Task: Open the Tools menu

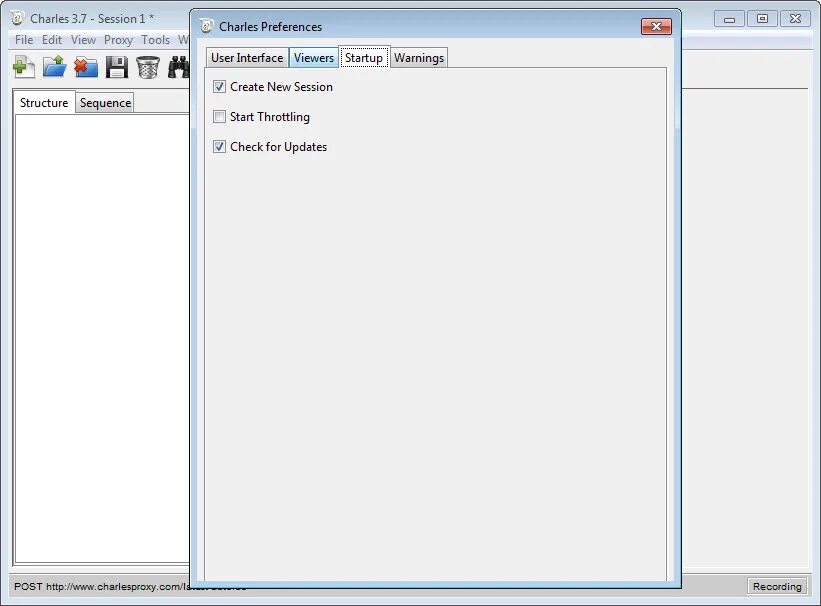Action: click(x=156, y=40)
